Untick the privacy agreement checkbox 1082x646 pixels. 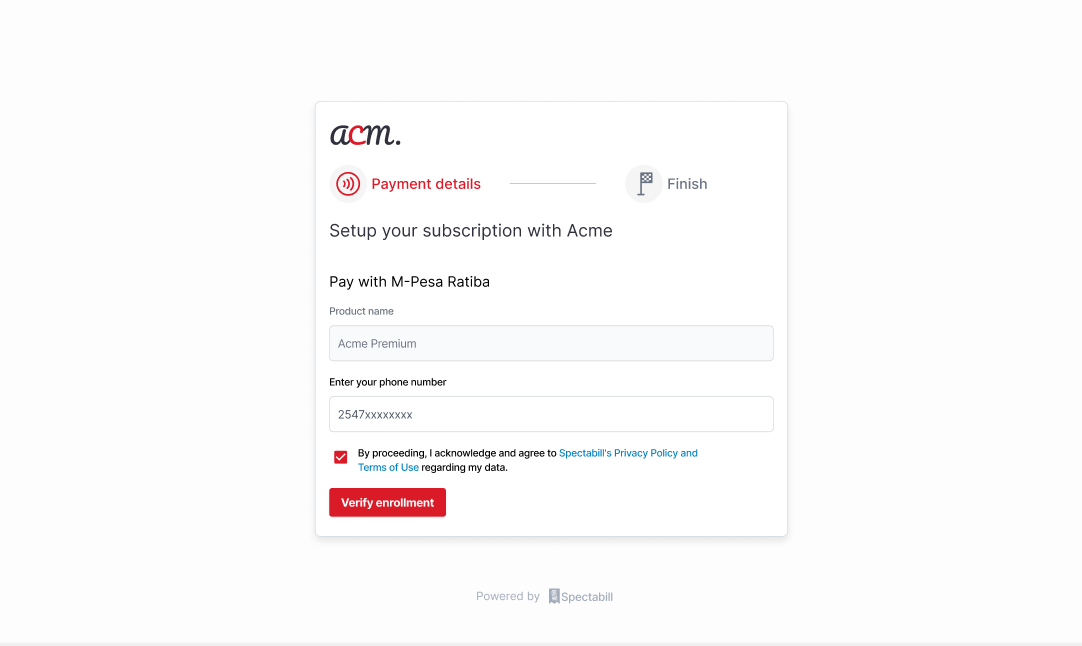tap(341, 457)
